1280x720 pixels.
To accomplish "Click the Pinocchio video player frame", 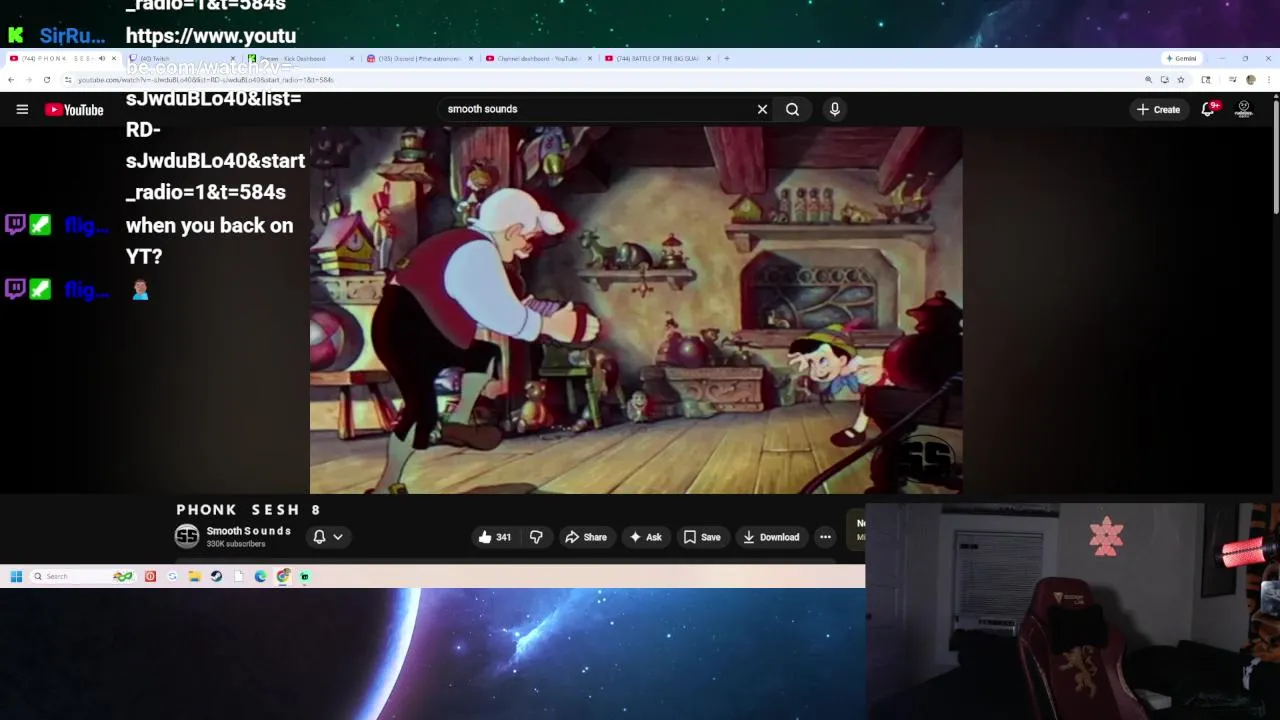I will tap(636, 310).
